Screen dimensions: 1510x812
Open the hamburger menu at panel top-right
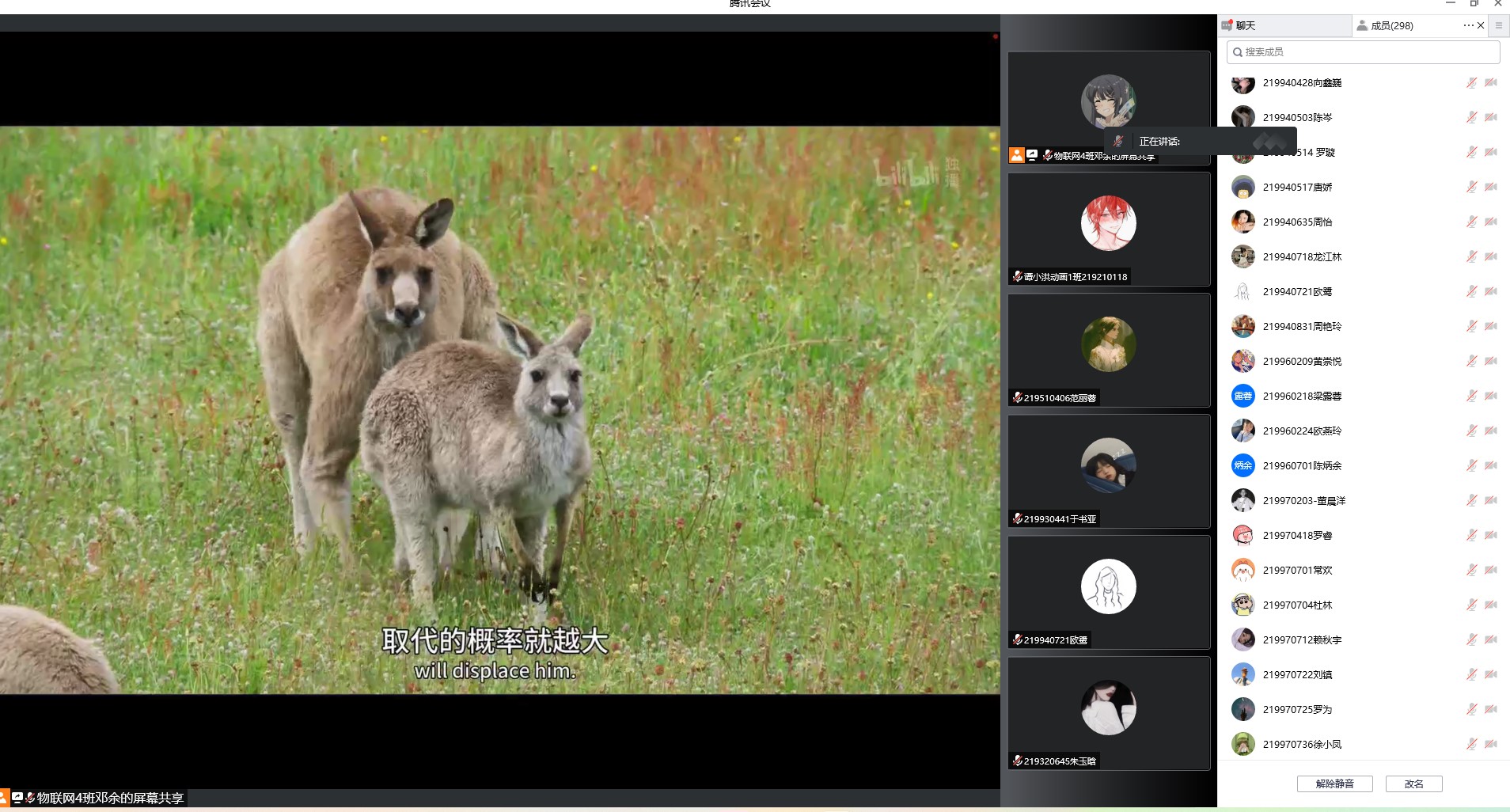[1498, 25]
